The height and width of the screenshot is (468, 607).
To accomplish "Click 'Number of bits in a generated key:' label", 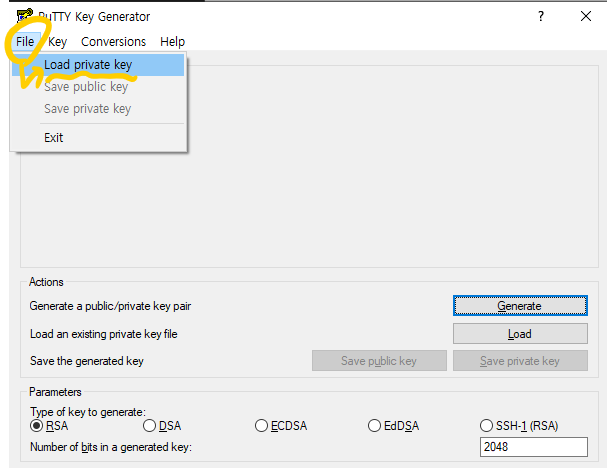I will point(111,447).
